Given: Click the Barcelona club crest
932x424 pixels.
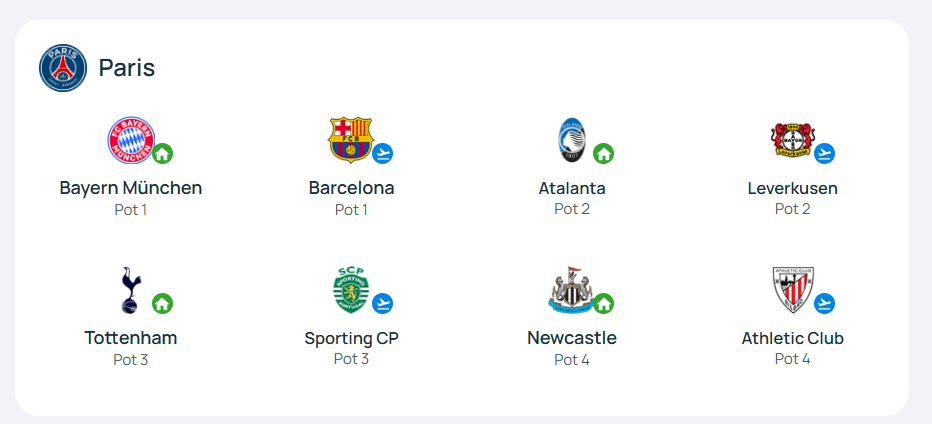Looking at the screenshot, I should (351, 140).
